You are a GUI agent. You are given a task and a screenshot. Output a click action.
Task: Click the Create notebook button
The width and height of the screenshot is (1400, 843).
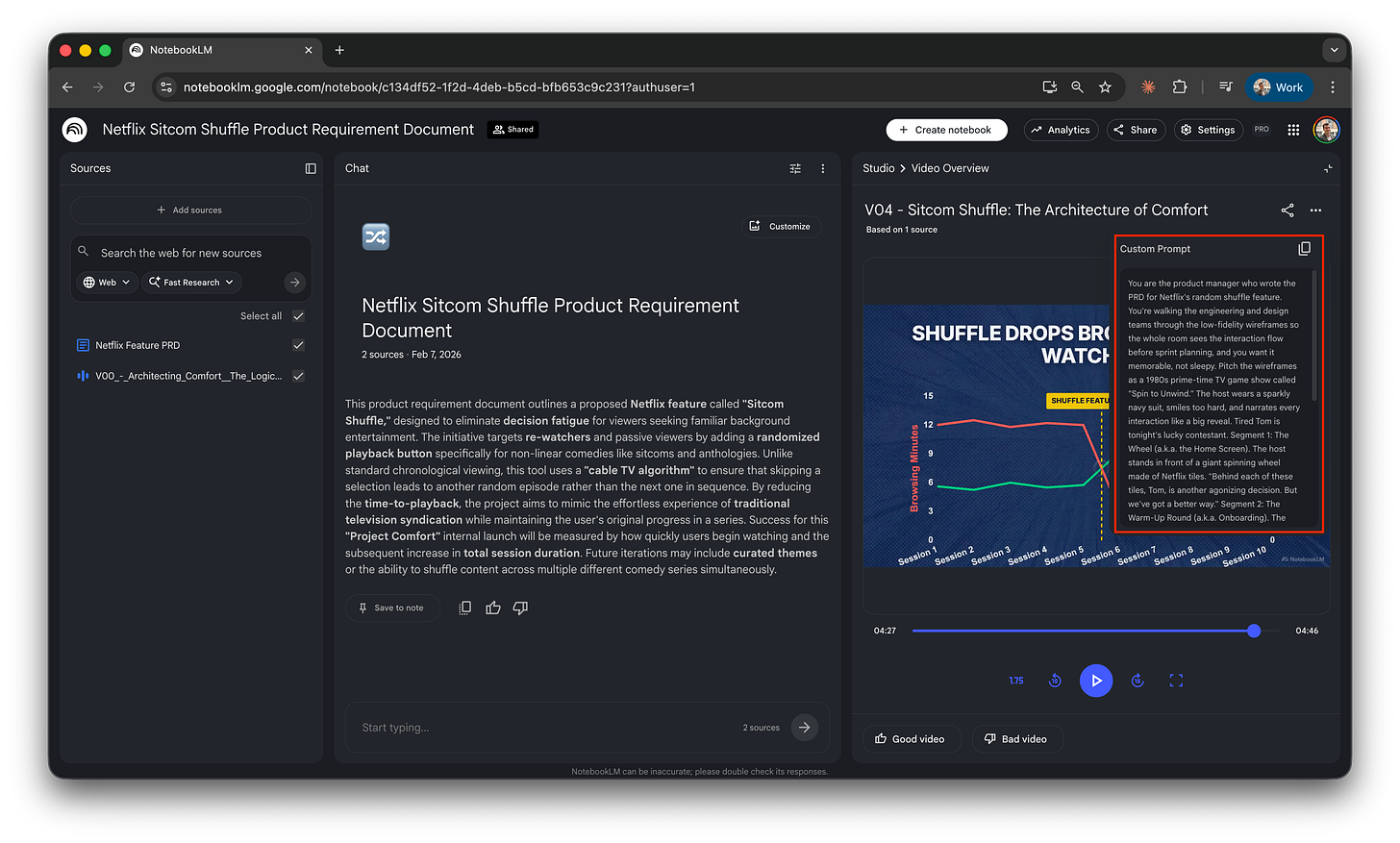point(946,130)
